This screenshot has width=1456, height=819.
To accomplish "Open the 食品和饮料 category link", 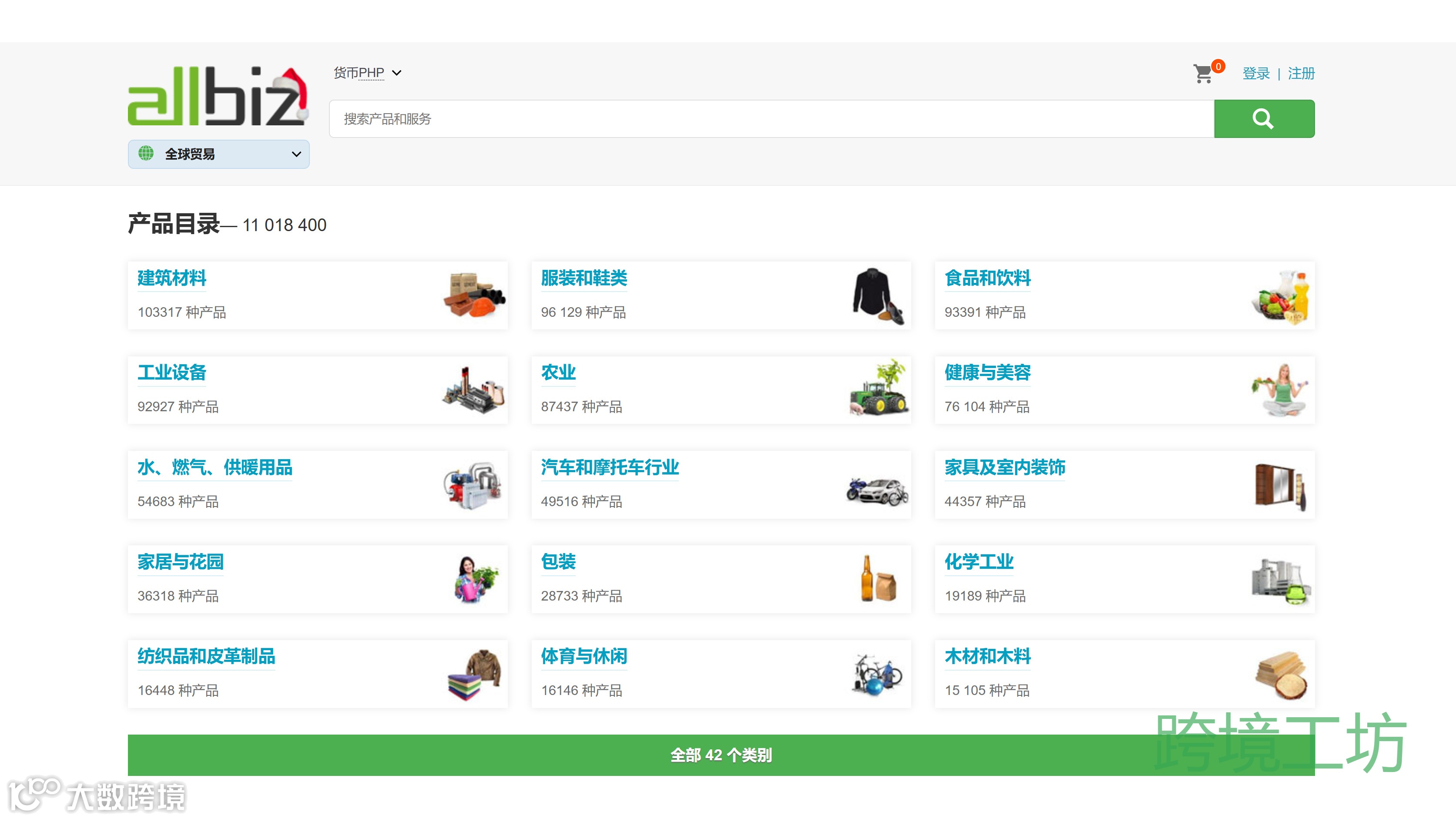I will [987, 278].
